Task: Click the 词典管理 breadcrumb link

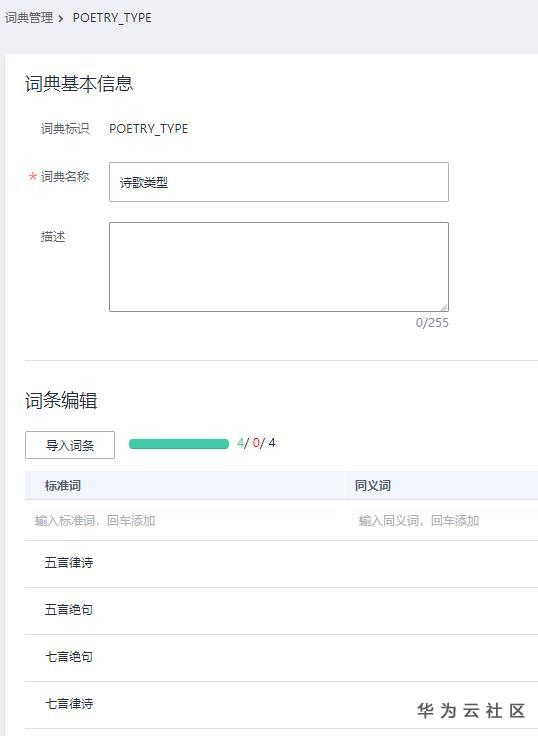Action: [x=29, y=18]
